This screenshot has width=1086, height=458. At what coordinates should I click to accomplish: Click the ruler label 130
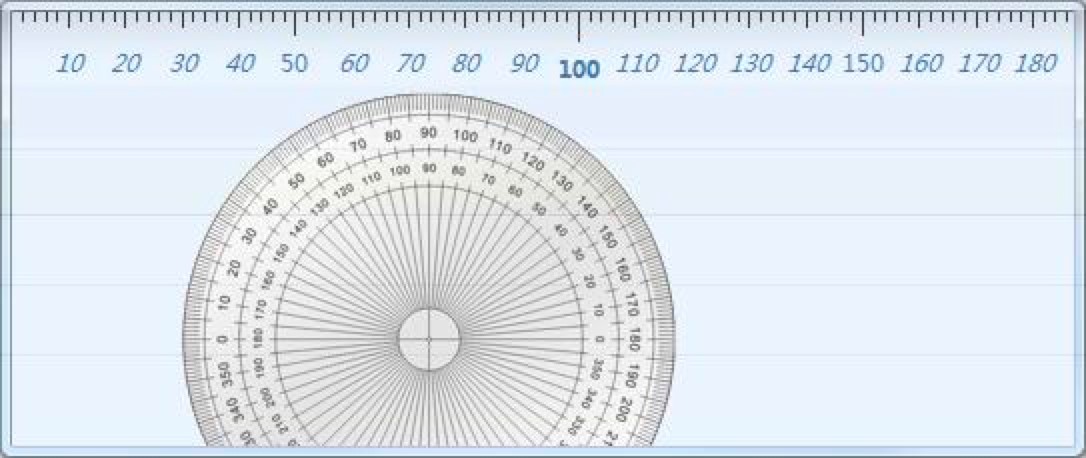coord(752,64)
